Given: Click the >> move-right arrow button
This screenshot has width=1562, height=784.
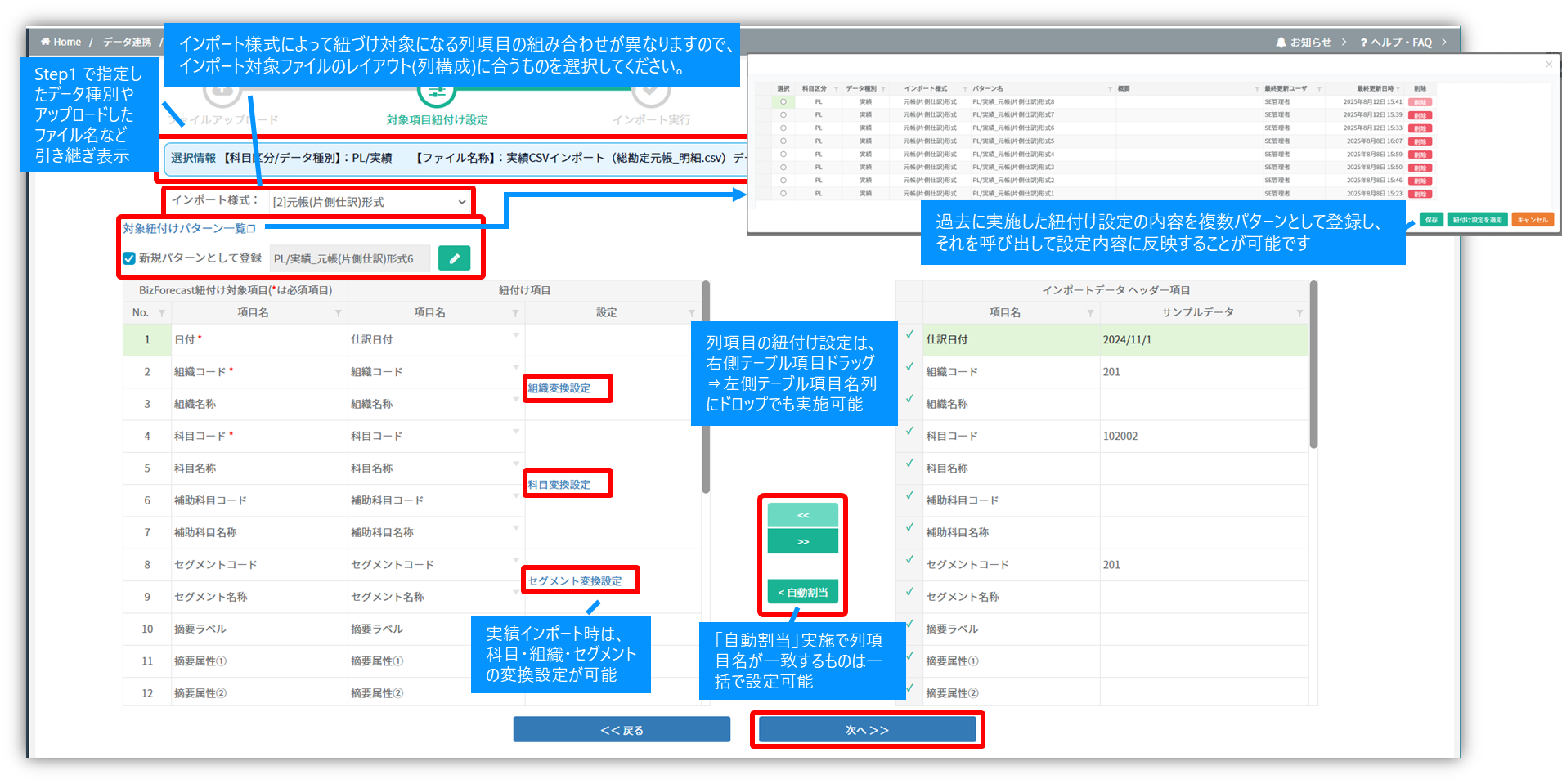Looking at the screenshot, I should (802, 541).
